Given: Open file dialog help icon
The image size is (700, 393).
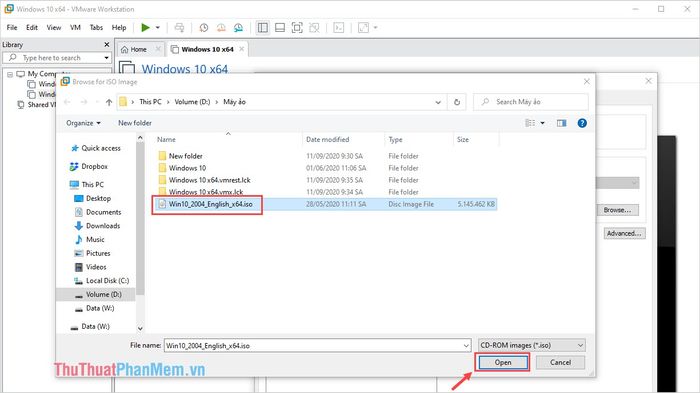Looking at the screenshot, I should coord(582,123).
